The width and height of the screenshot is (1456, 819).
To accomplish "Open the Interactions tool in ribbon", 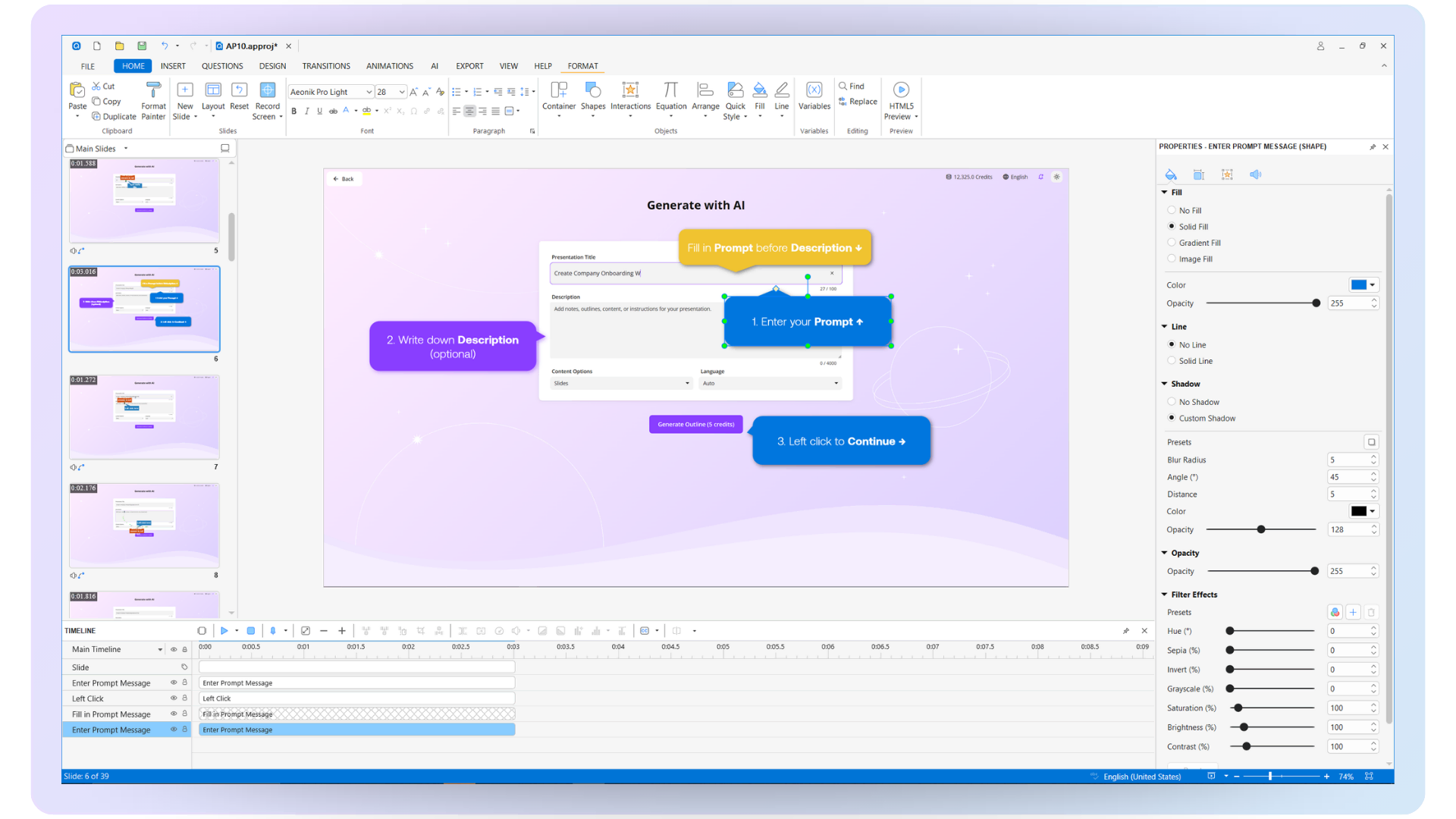I will coord(630,90).
